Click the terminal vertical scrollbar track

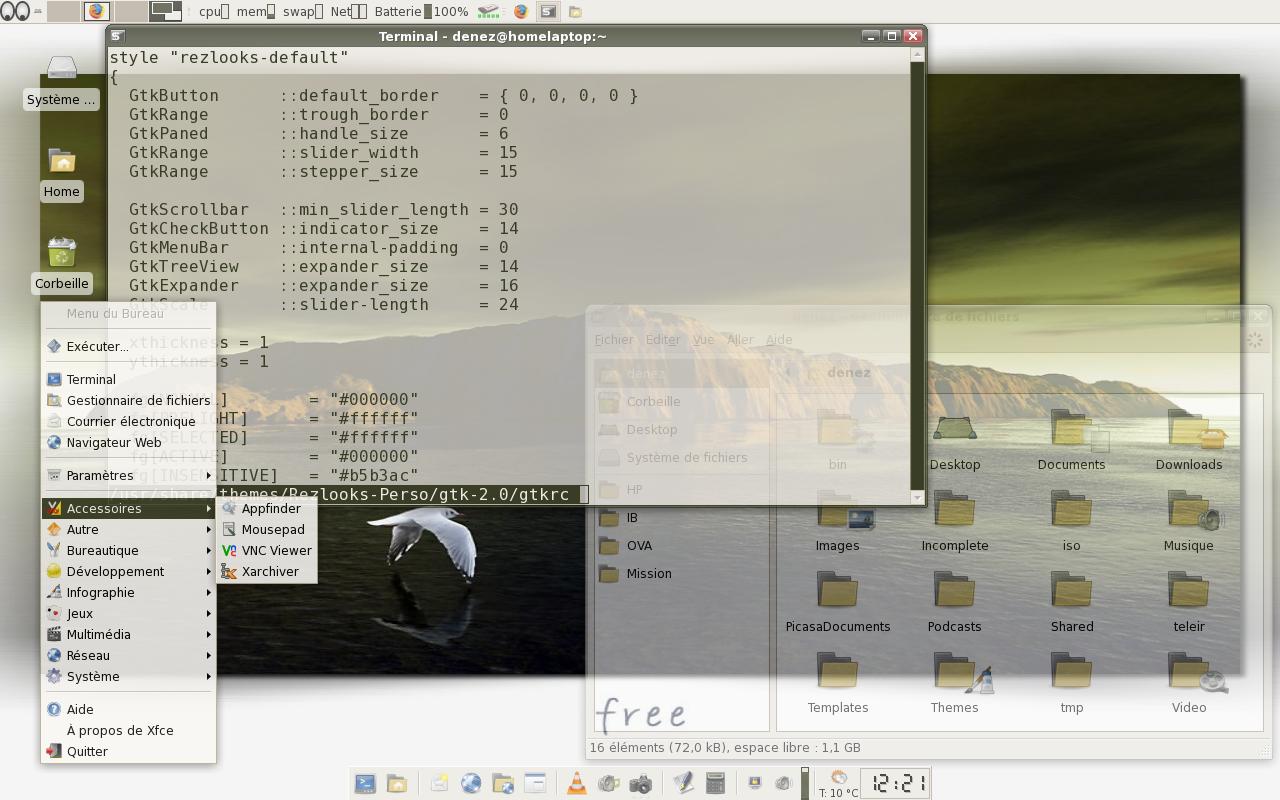(918, 276)
